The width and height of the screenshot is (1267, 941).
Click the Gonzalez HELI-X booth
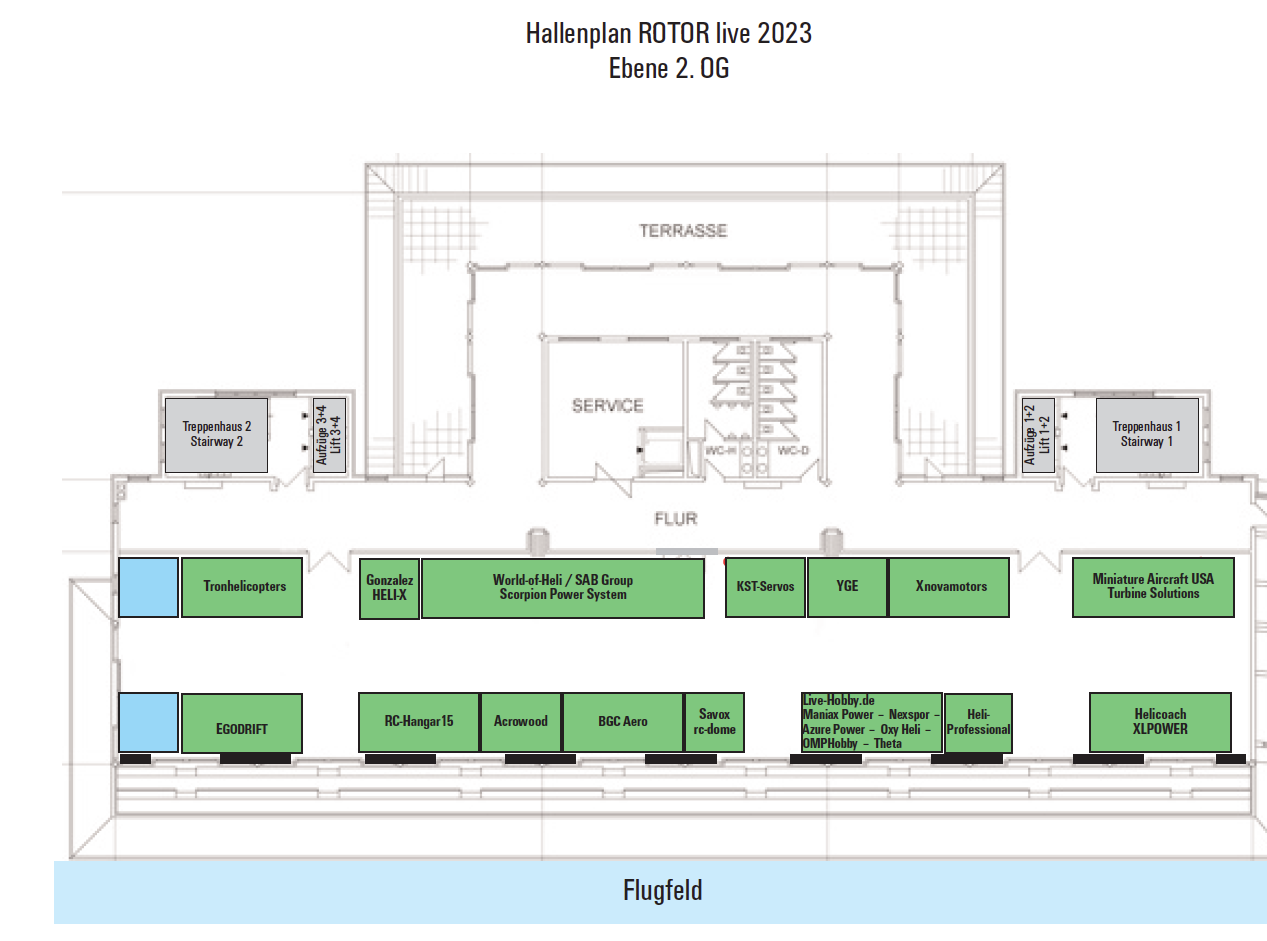point(389,589)
